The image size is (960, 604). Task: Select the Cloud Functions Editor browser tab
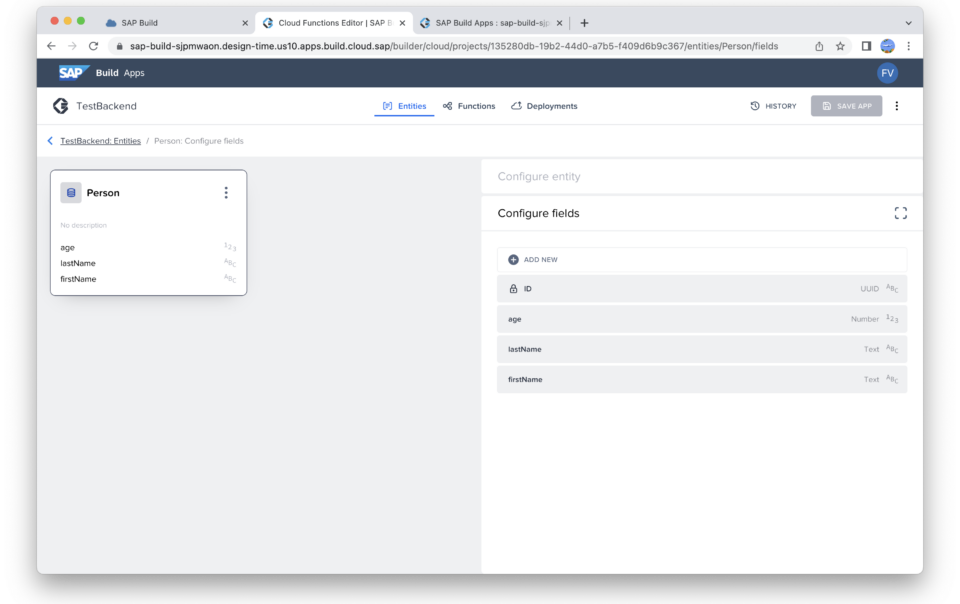pyautogui.click(x=334, y=23)
